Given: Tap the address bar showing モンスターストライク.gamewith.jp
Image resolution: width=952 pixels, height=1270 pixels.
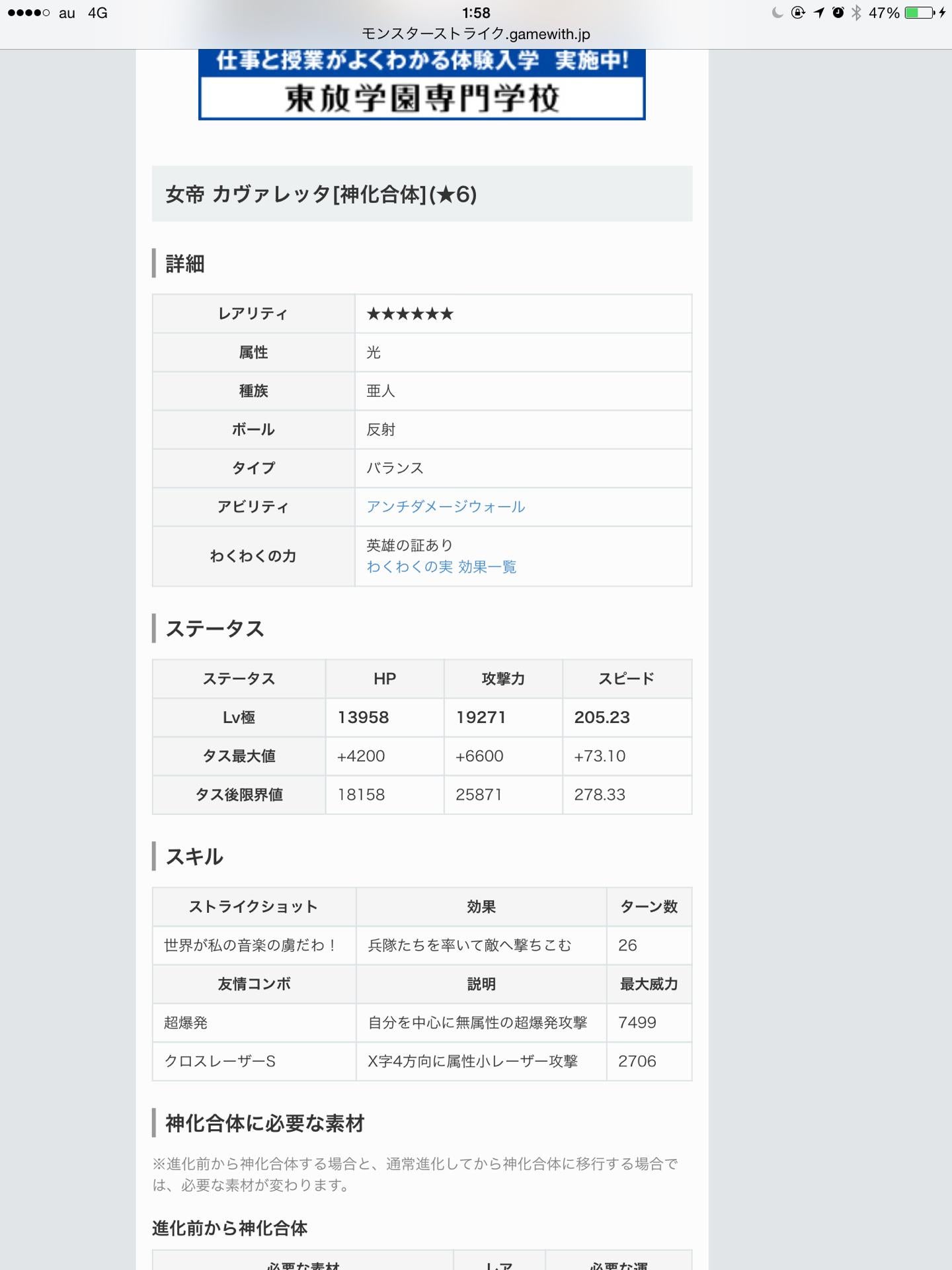Looking at the screenshot, I should 476,34.
